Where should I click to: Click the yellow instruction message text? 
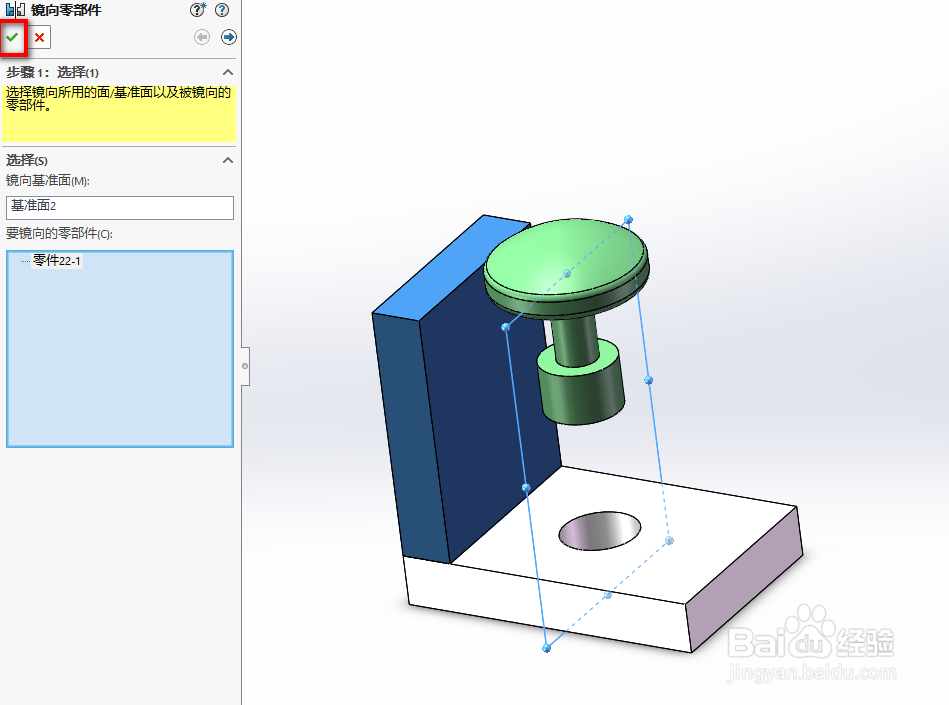pos(119,99)
